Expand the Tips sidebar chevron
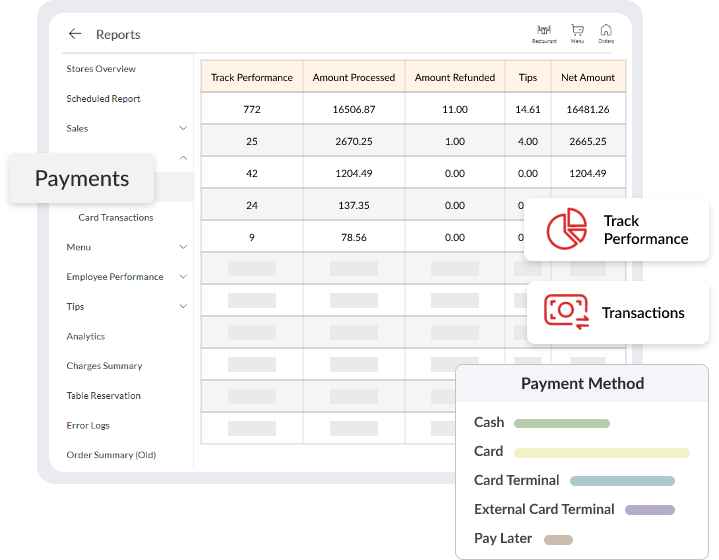 (183, 307)
